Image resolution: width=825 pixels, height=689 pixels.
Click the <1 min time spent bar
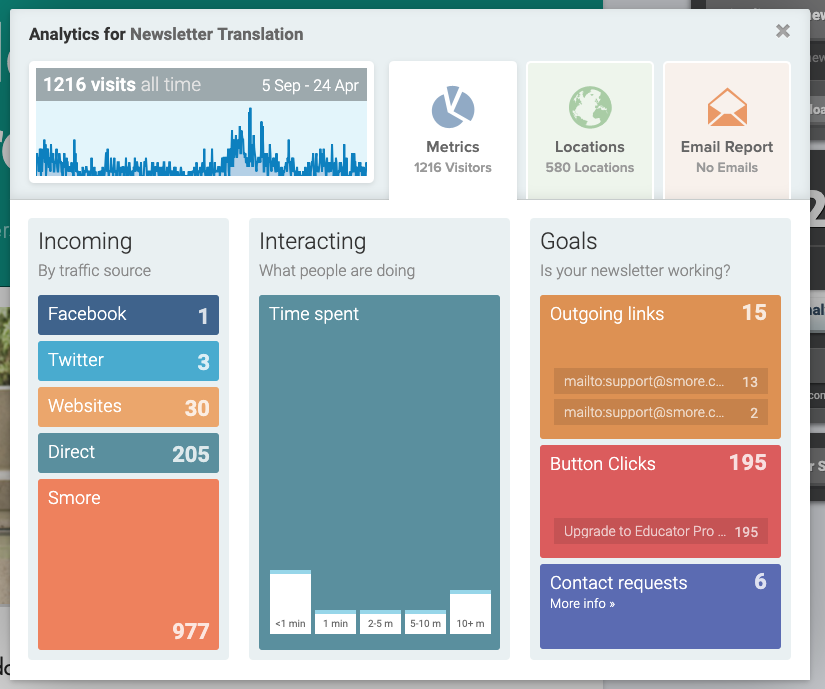[290, 602]
